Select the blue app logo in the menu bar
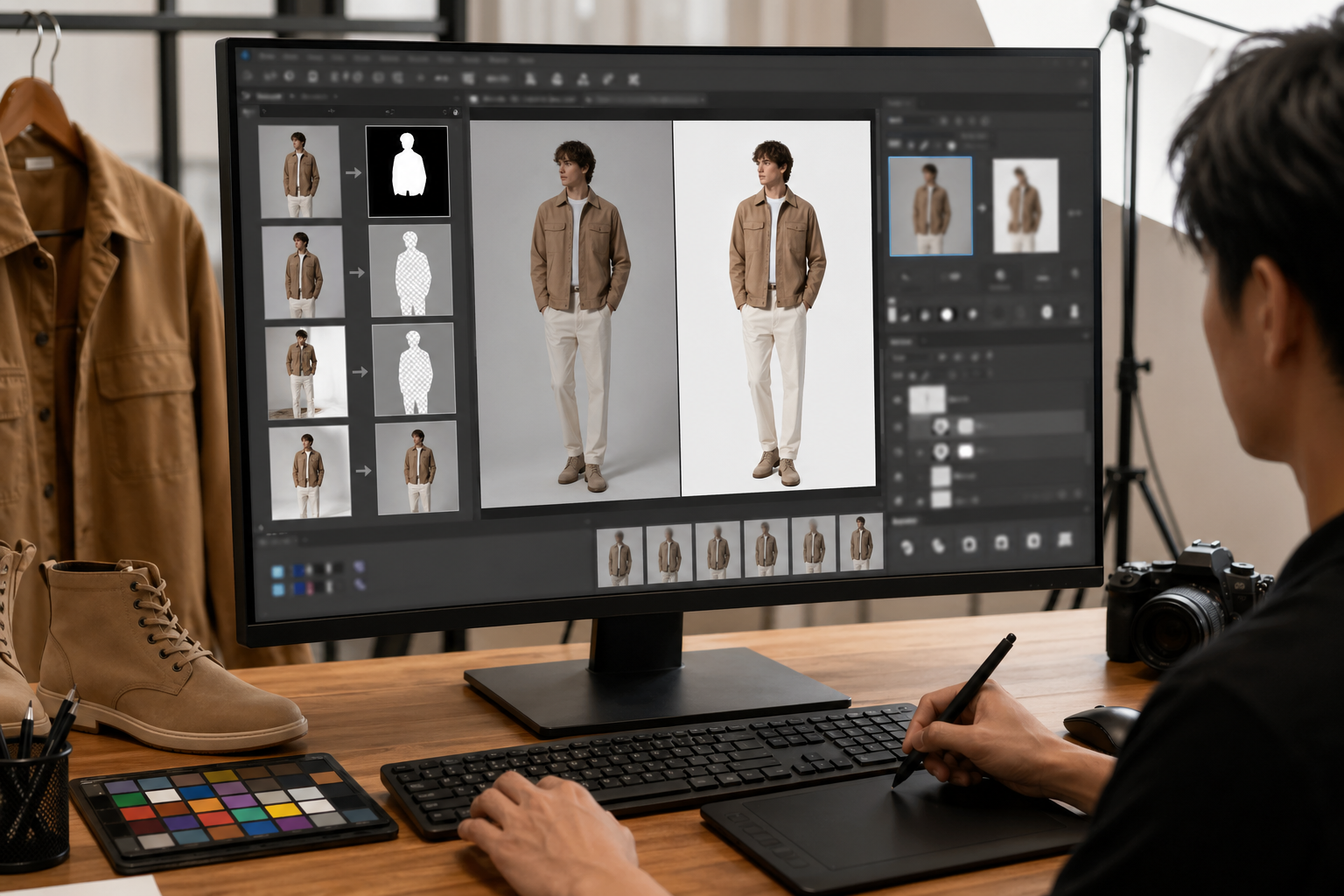Image resolution: width=1344 pixels, height=896 pixels. (246, 54)
